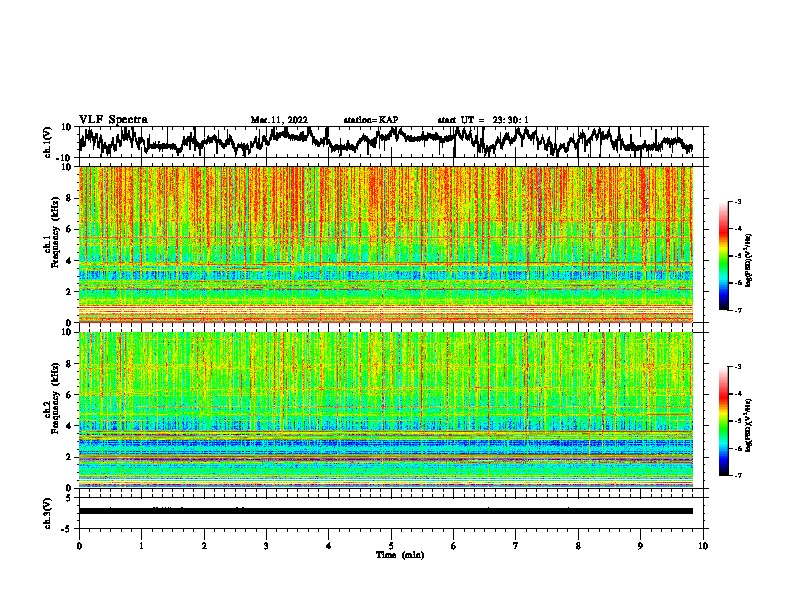Click the "ch.2 Frequency (kHz)" axis label
The width and height of the screenshot is (792, 612).
[x=51, y=398]
